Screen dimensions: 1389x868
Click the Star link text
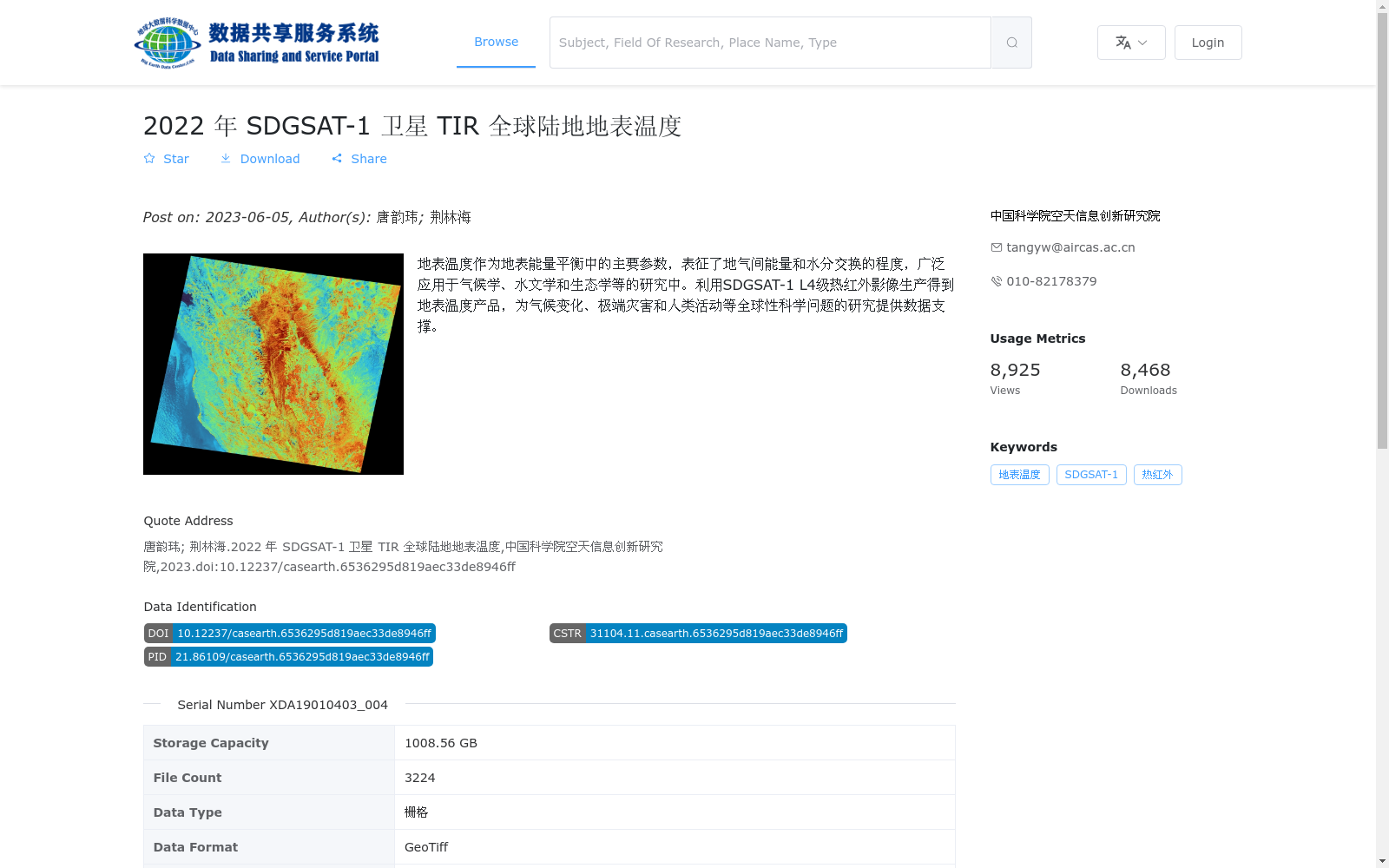tap(176, 159)
